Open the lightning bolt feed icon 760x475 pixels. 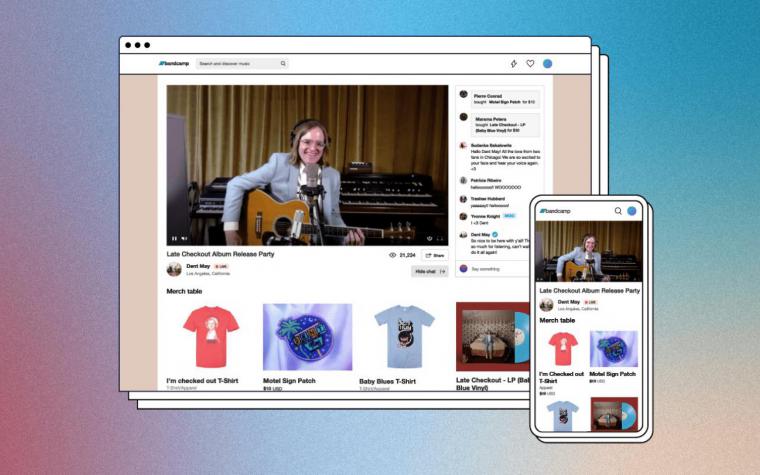(514, 63)
